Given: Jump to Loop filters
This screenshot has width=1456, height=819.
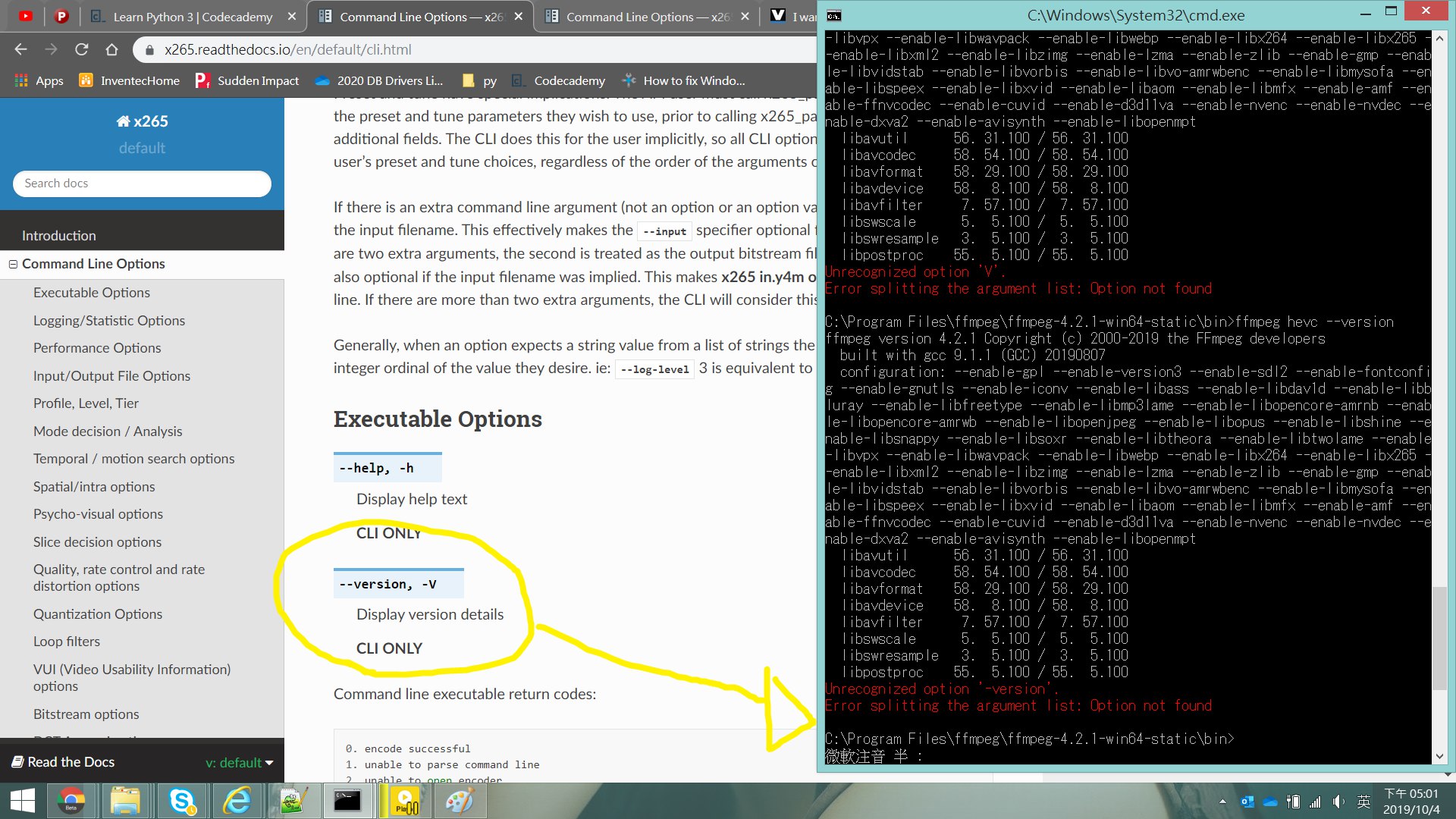Looking at the screenshot, I should 67,642.
